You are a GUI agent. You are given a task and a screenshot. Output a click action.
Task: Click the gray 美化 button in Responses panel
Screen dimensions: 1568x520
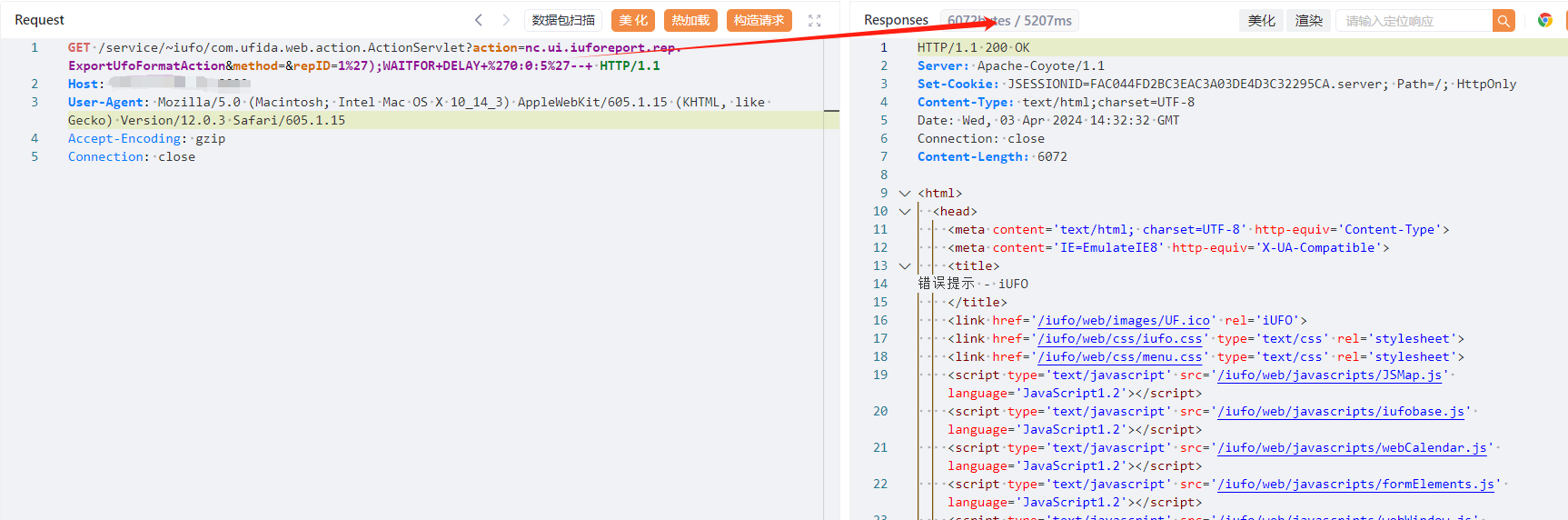point(1261,20)
